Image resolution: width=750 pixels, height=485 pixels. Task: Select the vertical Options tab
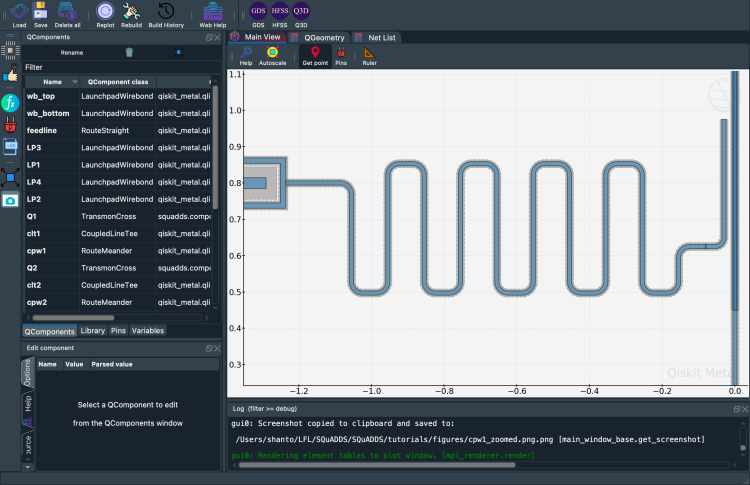pyautogui.click(x=27, y=373)
